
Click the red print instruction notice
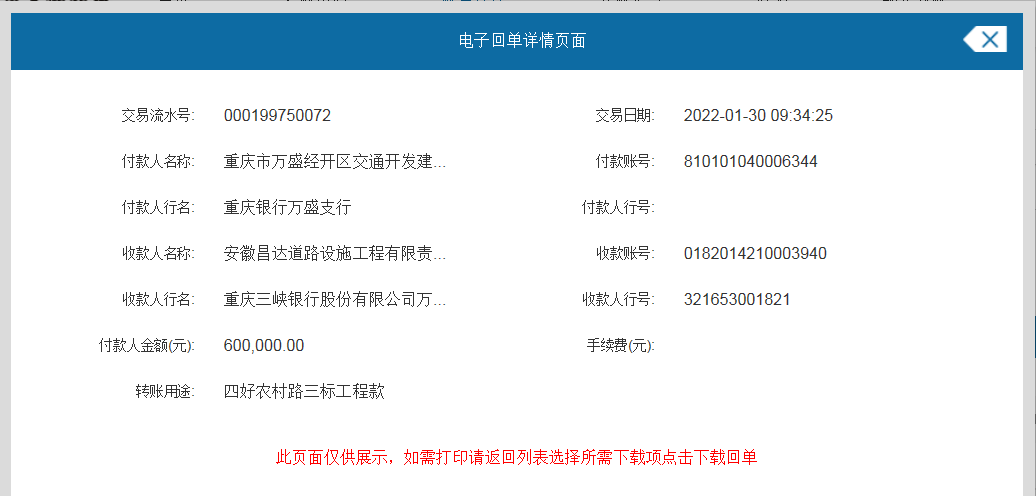click(x=516, y=458)
